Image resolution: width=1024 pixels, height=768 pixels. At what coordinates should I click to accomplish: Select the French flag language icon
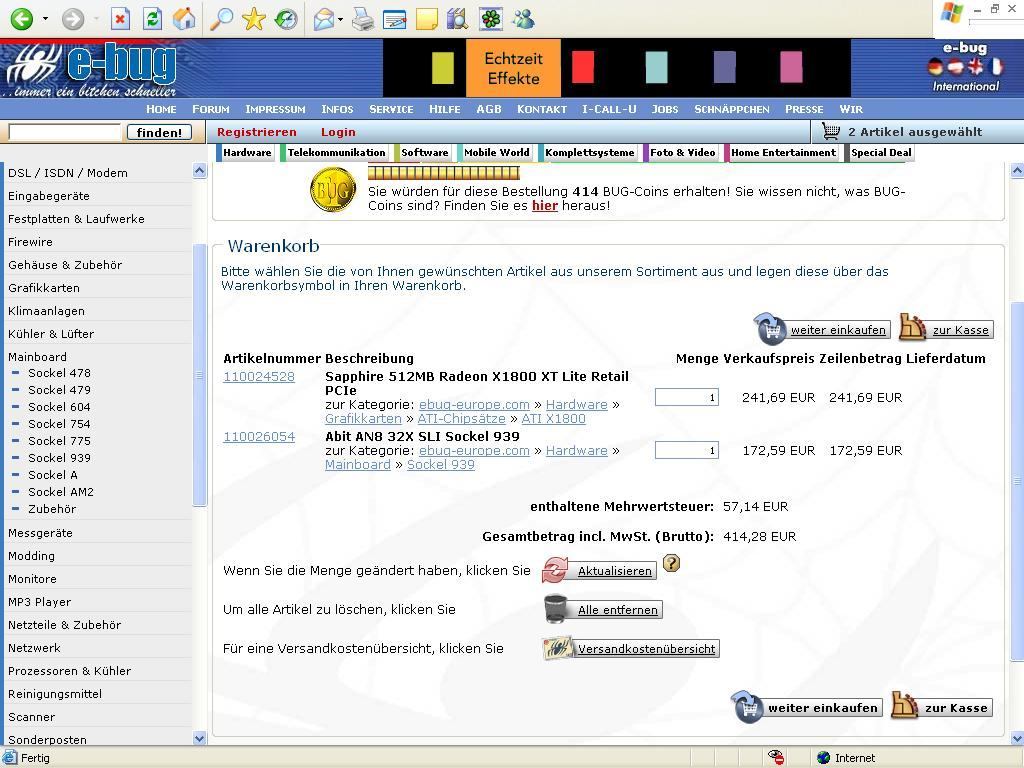tap(995, 67)
